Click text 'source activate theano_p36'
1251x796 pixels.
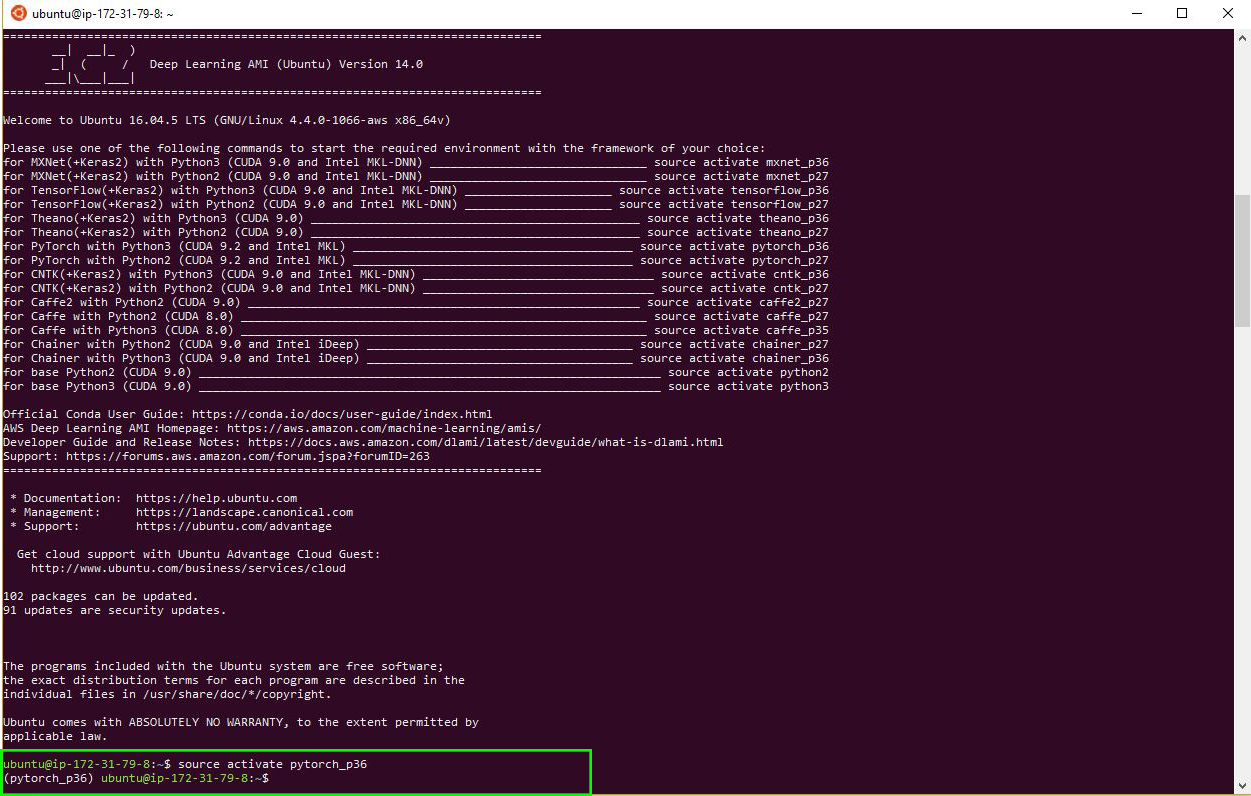point(738,218)
